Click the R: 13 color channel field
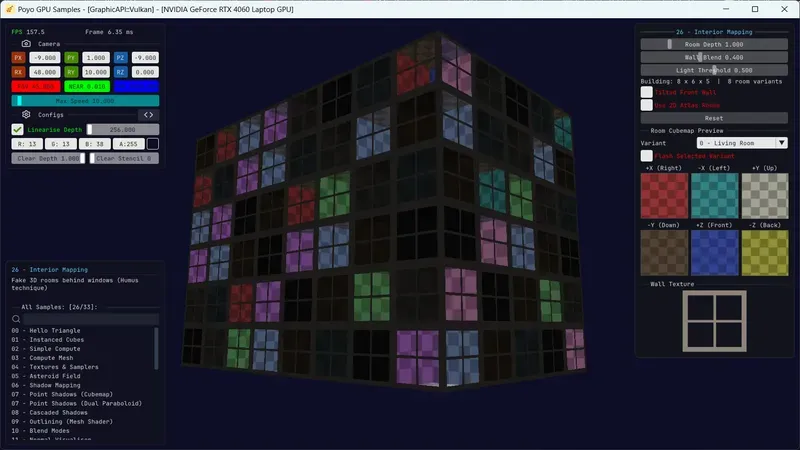Screen dimensions: 800x450 pyautogui.click(x=27, y=144)
